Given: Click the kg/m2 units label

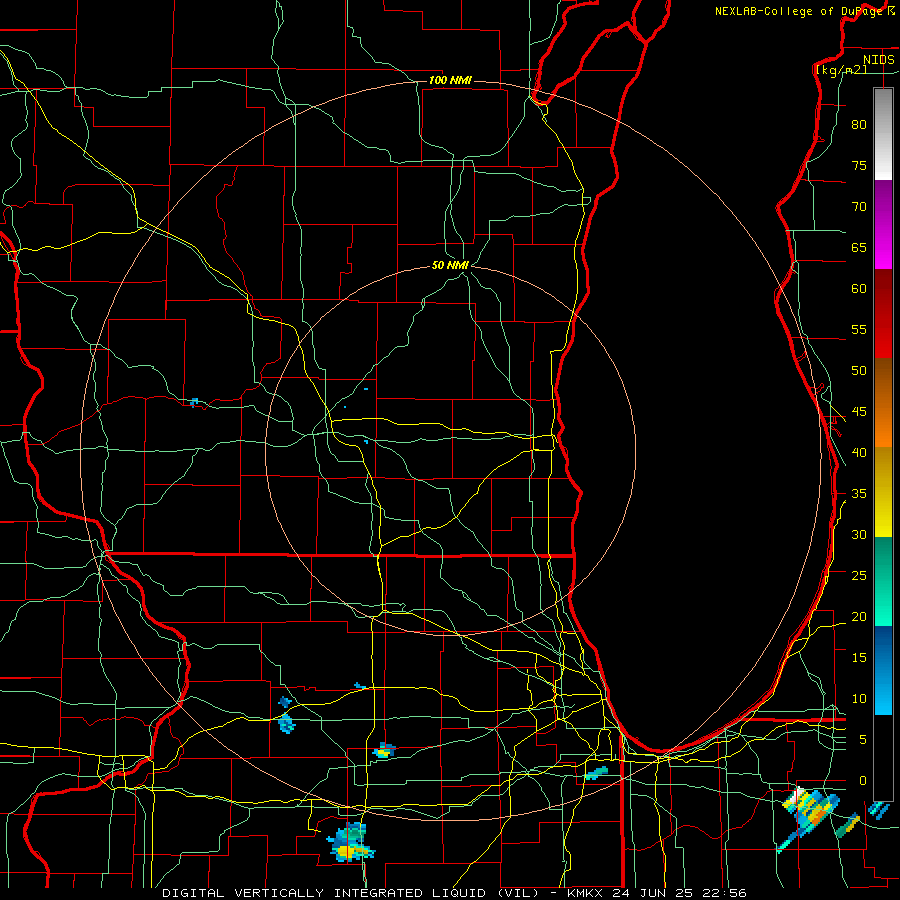Looking at the screenshot, I should [x=841, y=70].
